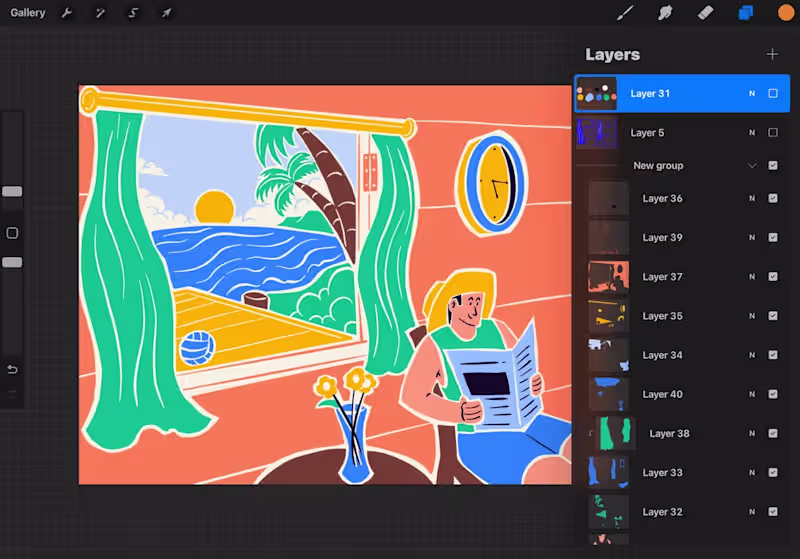This screenshot has height=559, width=800.
Task: Select the Layer 5 thumbnail
Action: pos(596,133)
